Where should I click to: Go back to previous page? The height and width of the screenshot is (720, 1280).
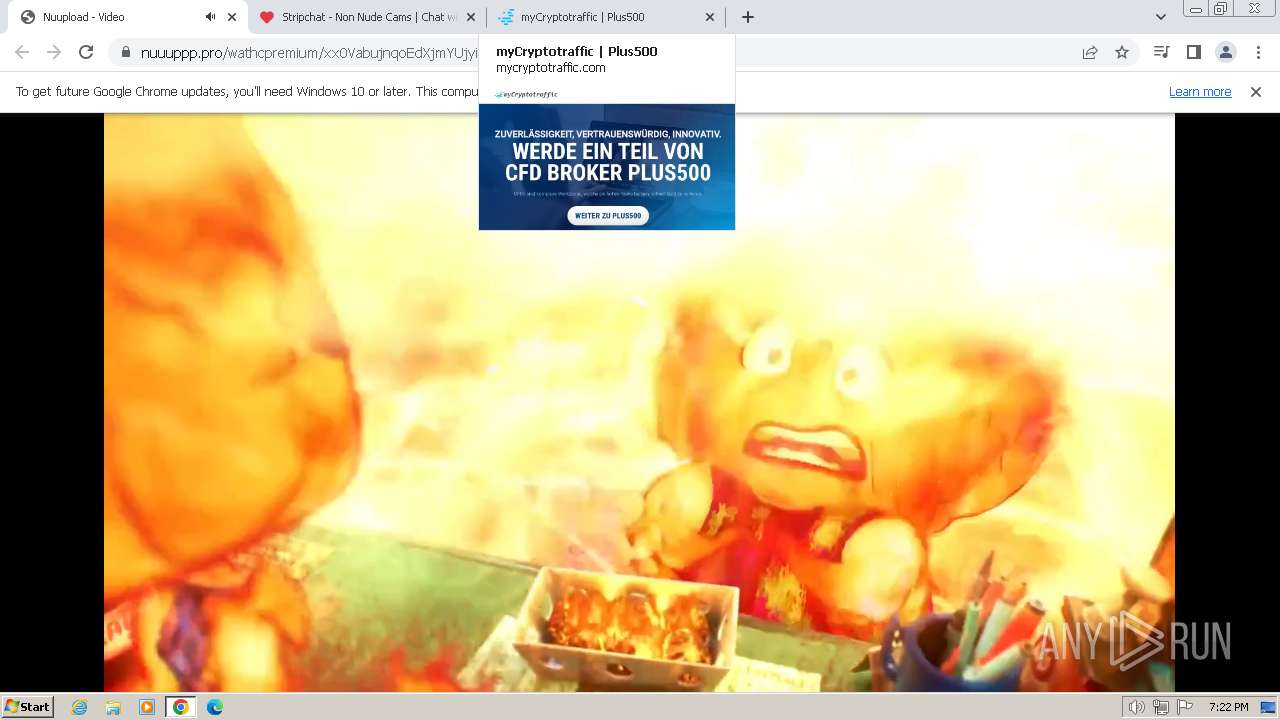(22, 52)
